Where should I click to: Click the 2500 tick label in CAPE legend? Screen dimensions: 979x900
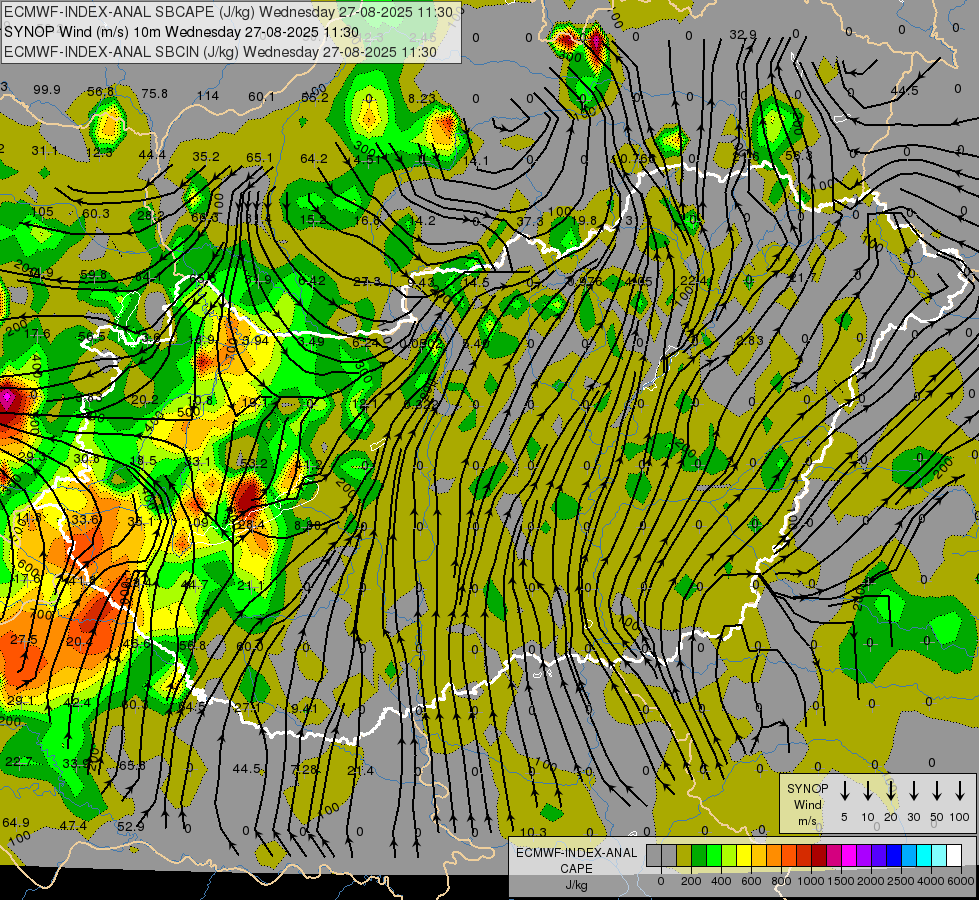tap(901, 881)
